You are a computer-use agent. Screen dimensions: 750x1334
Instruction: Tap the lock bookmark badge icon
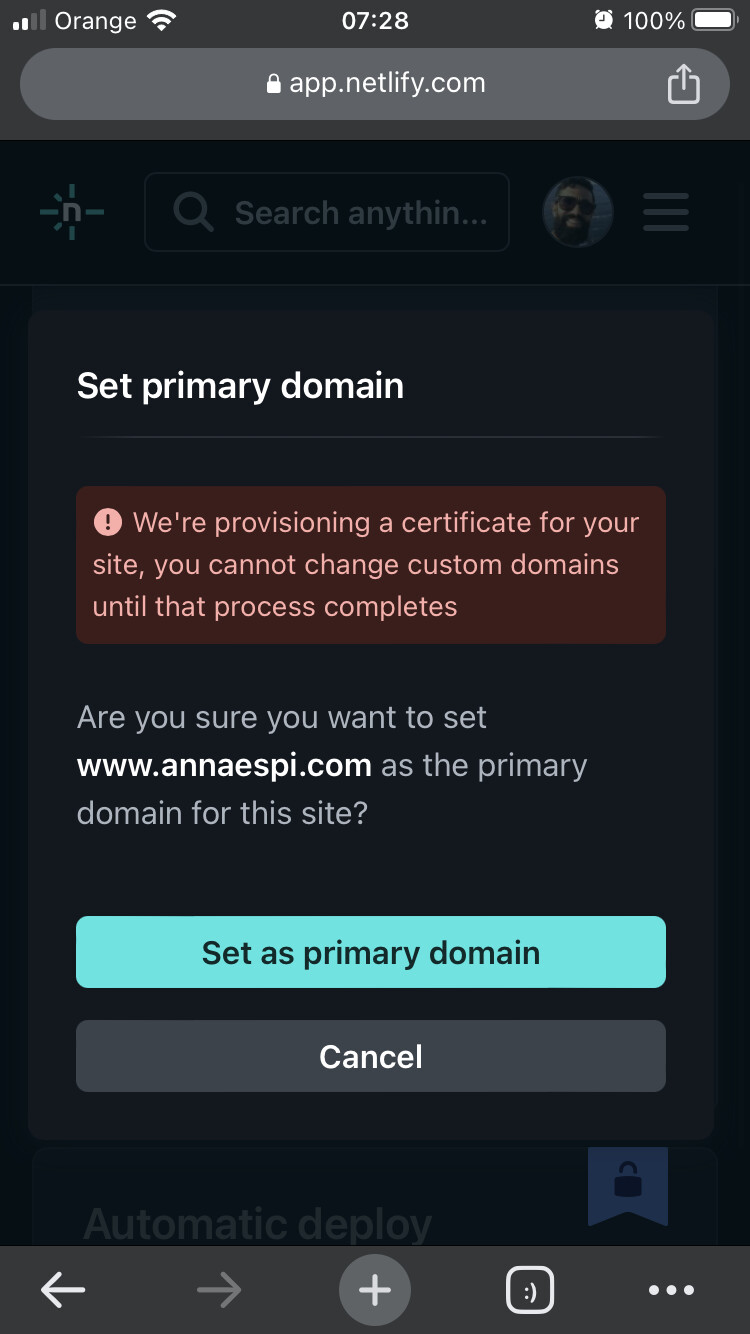pos(628,1186)
